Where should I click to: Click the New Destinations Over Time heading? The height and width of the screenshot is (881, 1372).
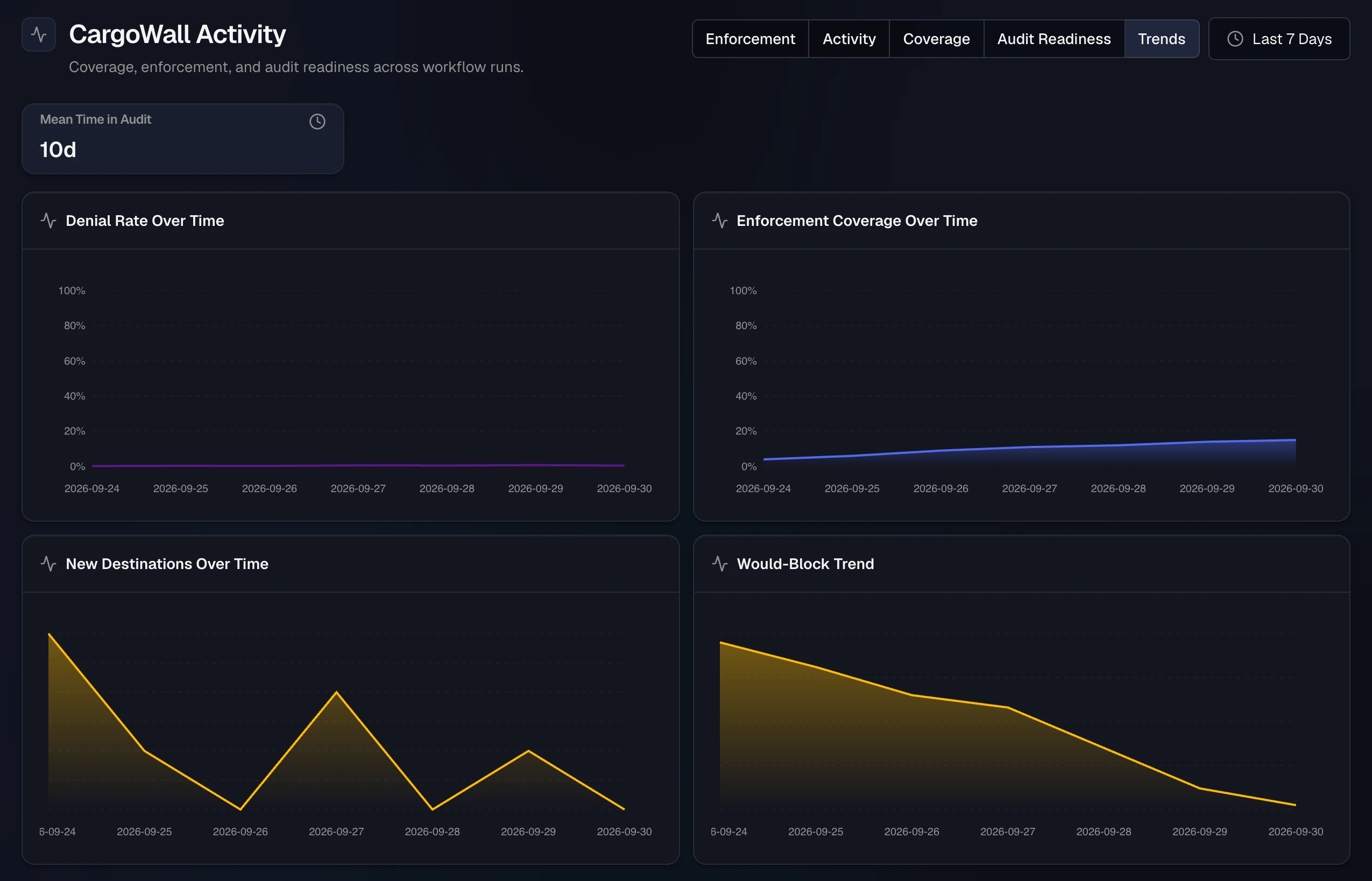(x=167, y=564)
